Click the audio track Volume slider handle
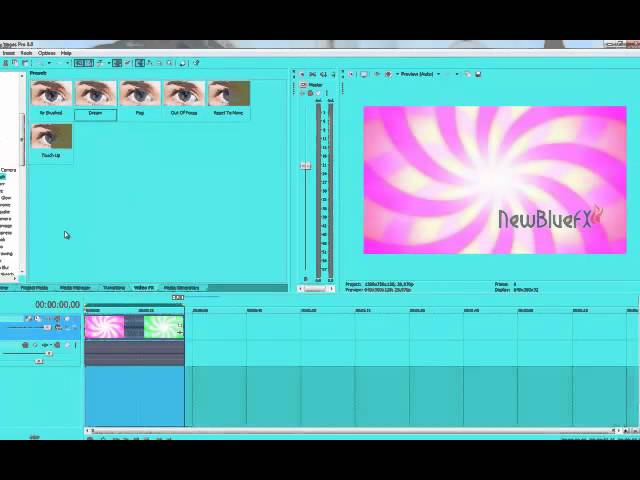The height and width of the screenshot is (480, 640). [49, 353]
